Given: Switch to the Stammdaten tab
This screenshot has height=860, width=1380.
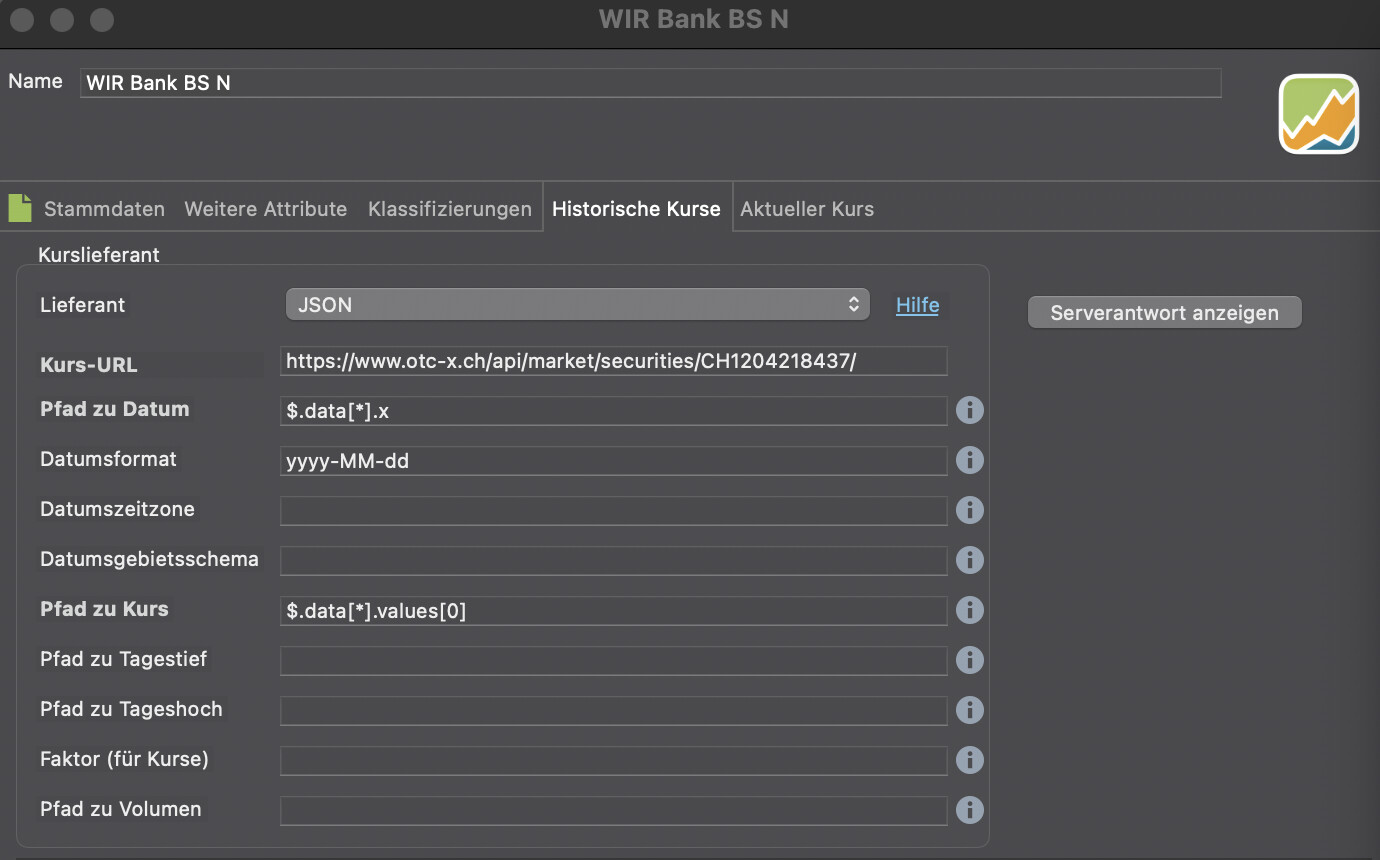Looking at the screenshot, I should click(104, 209).
